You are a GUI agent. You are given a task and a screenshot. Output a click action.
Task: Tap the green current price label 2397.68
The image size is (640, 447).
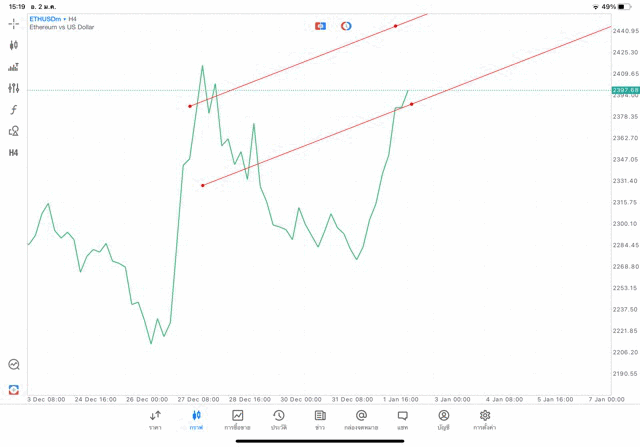point(625,90)
